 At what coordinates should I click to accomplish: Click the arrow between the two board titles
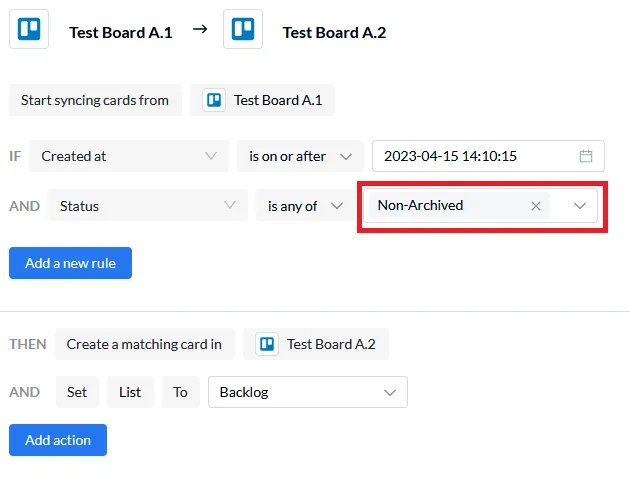(x=200, y=29)
